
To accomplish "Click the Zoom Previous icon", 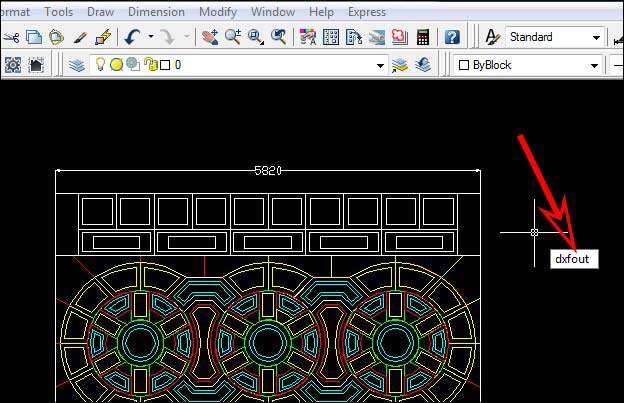I will click(279, 37).
